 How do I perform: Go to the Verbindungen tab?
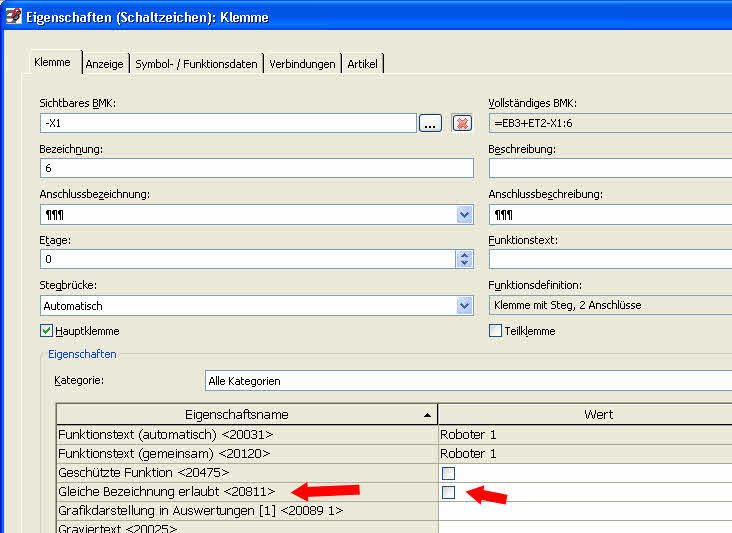[x=302, y=63]
